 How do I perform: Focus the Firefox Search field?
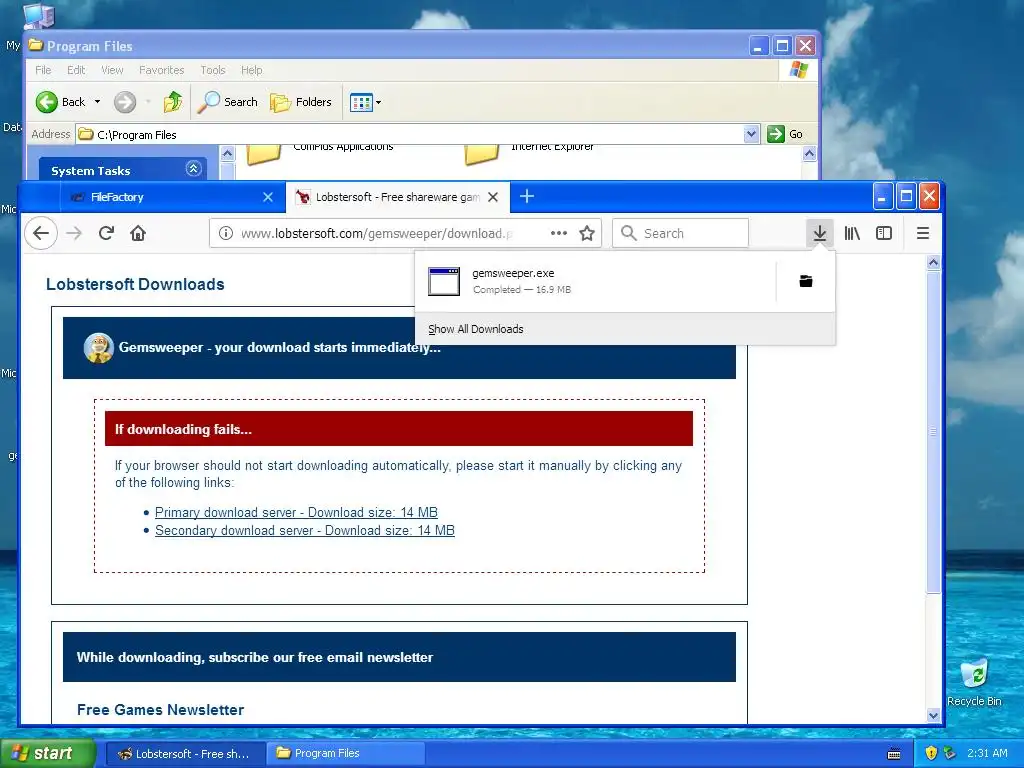point(680,233)
